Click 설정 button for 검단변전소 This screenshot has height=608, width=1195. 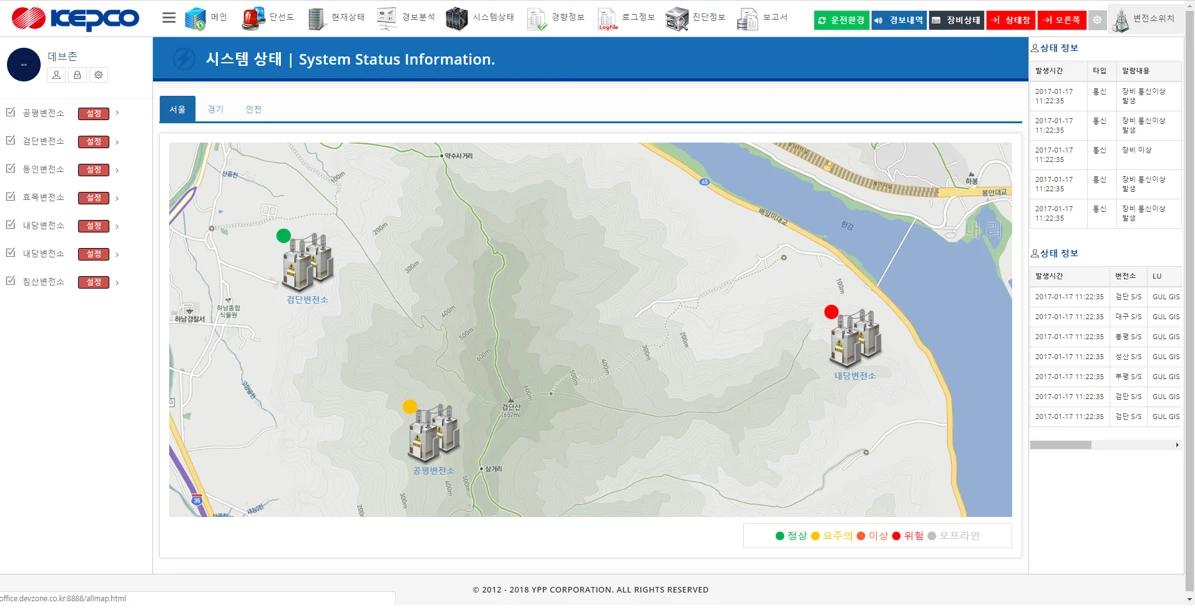94,142
